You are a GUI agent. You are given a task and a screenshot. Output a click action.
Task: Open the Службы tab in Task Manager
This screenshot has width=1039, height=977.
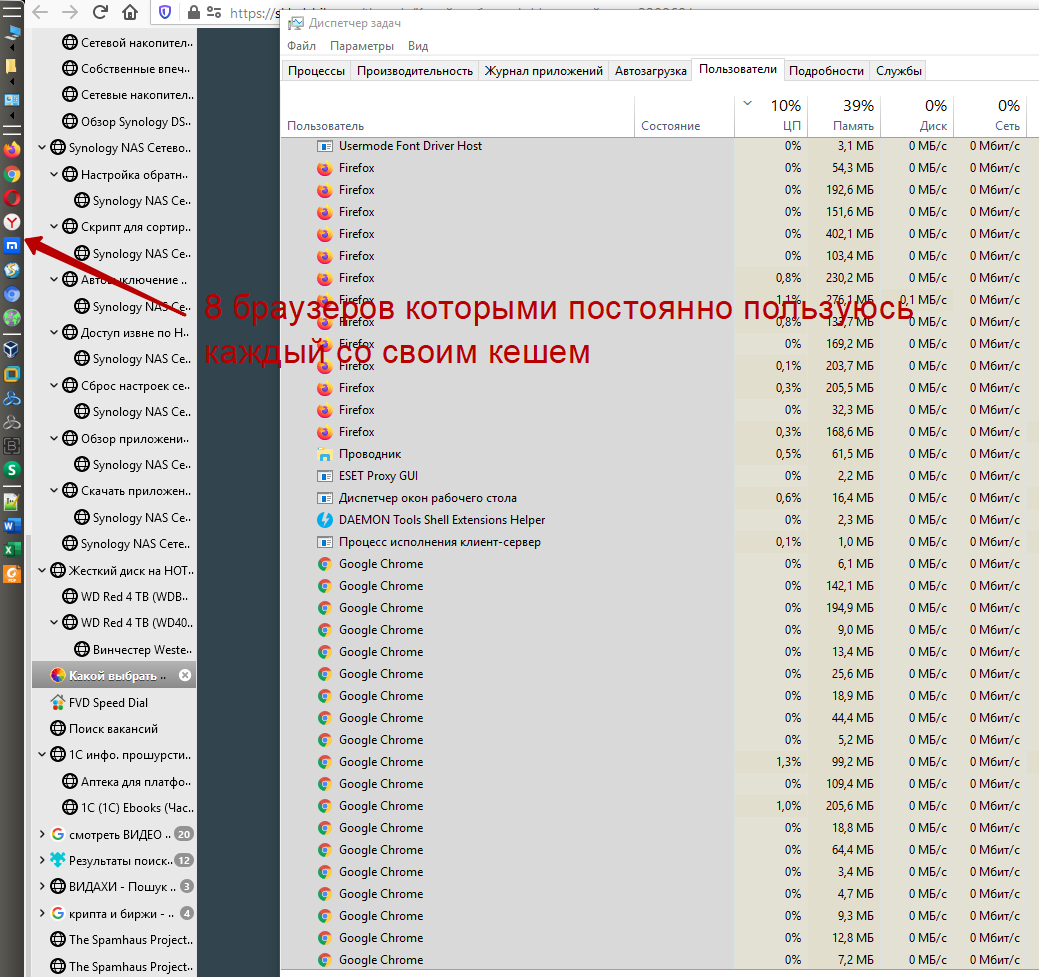click(x=898, y=71)
